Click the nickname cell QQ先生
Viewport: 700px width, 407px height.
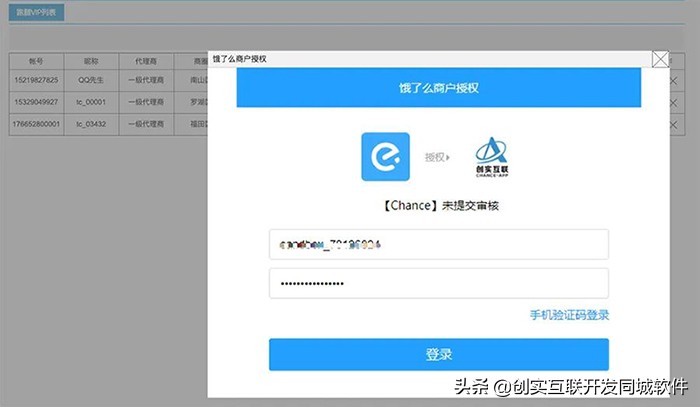(x=91, y=80)
